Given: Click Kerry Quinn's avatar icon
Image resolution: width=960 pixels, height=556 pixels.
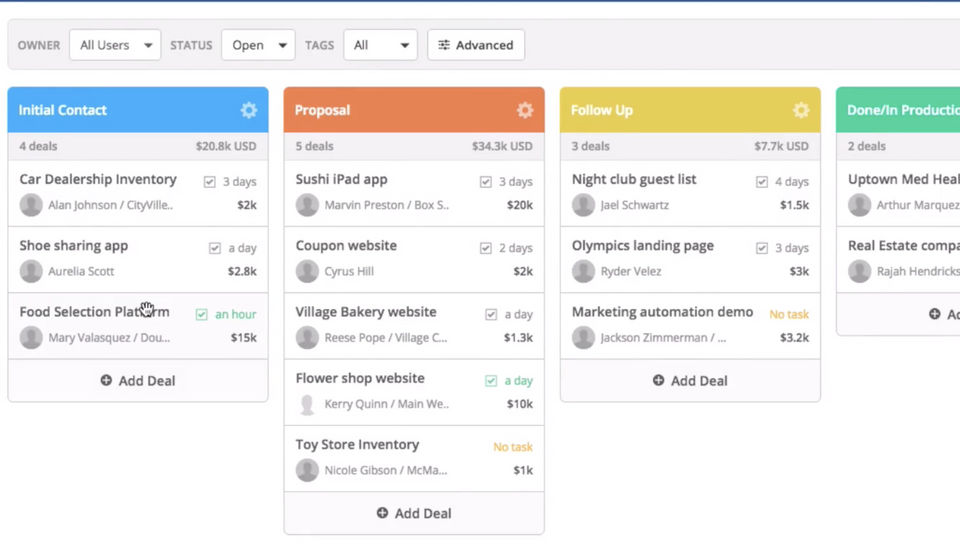Looking at the screenshot, I should click(x=307, y=404).
